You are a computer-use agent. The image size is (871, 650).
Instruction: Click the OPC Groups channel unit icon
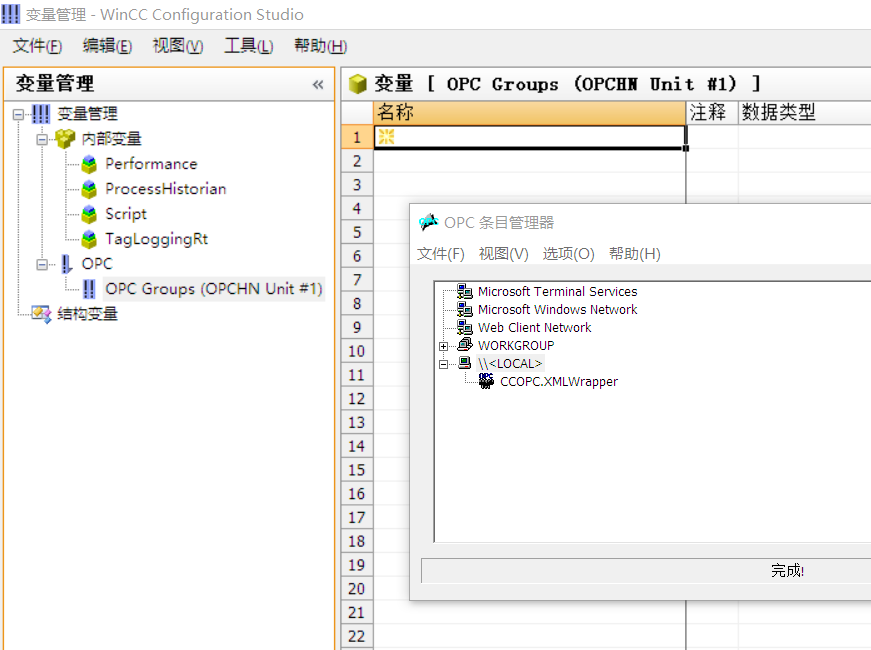(89, 289)
